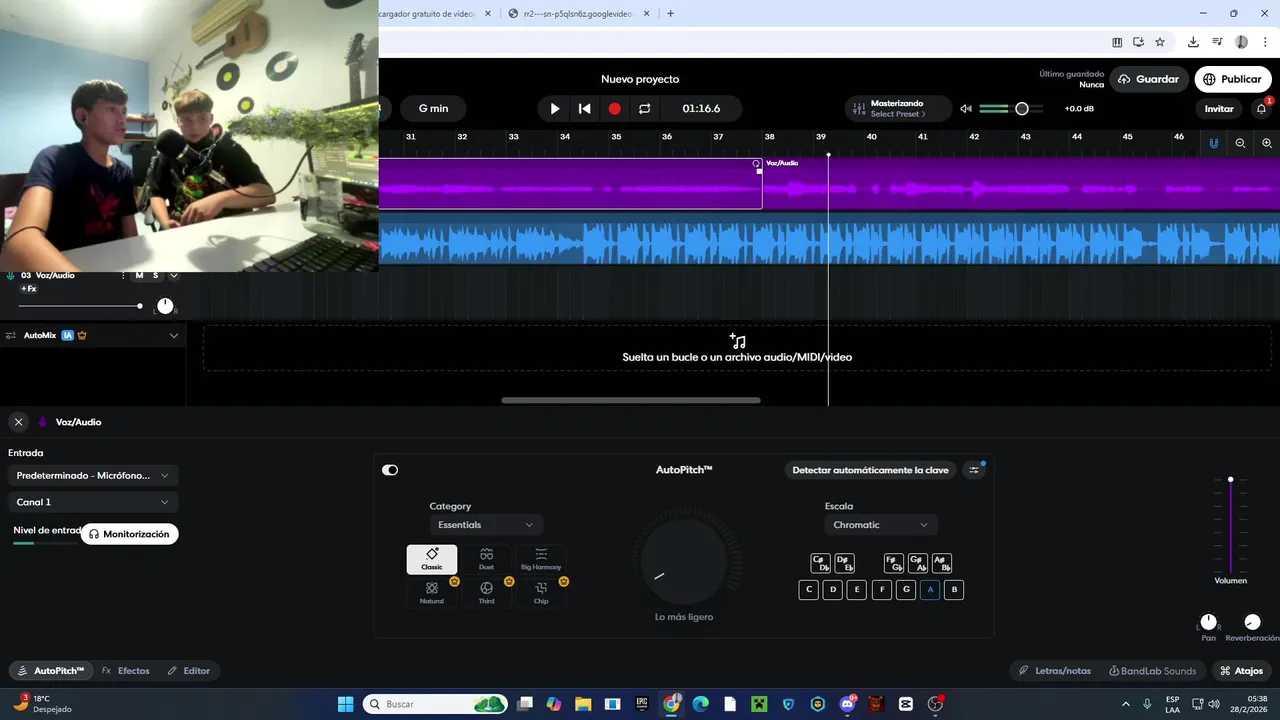Zoom in on the timeline

tap(1267, 143)
